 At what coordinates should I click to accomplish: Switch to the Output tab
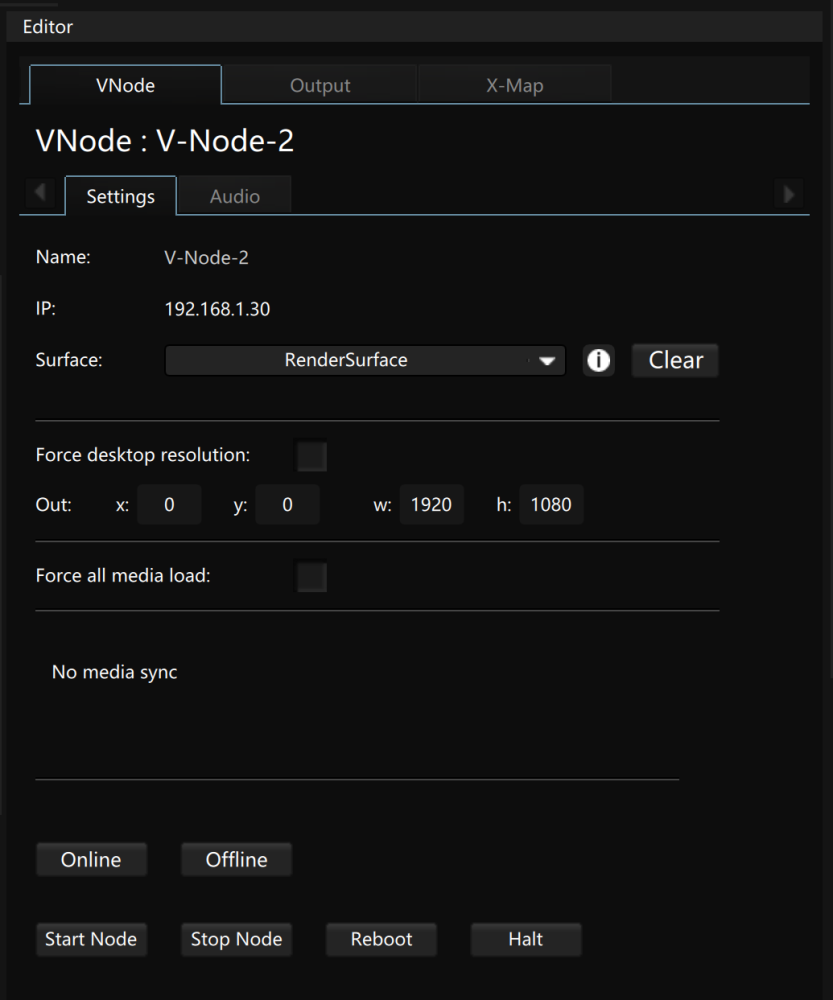tap(320, 86)
